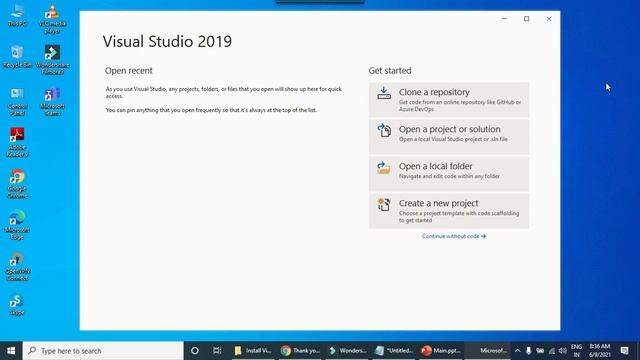The image size is (640, 360).
Task: Select the VLC media player desktop icon
Action: [52, 19]
